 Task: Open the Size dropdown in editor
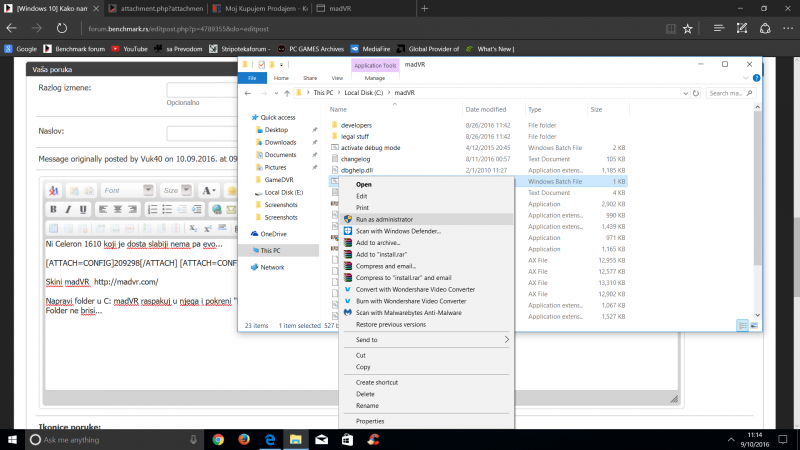coord(176,190)
